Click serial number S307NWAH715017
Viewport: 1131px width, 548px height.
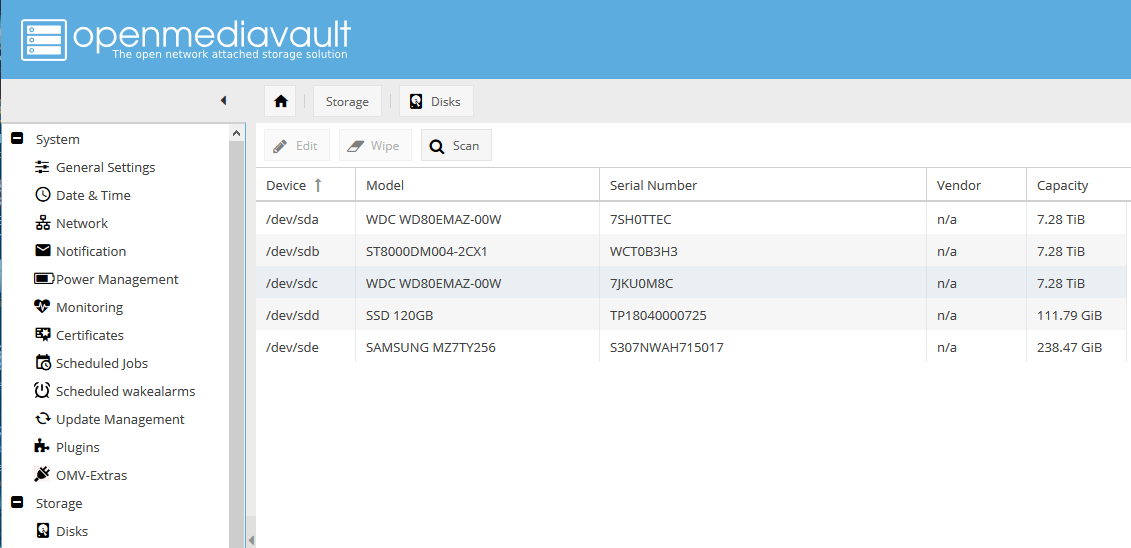(666, 348)
